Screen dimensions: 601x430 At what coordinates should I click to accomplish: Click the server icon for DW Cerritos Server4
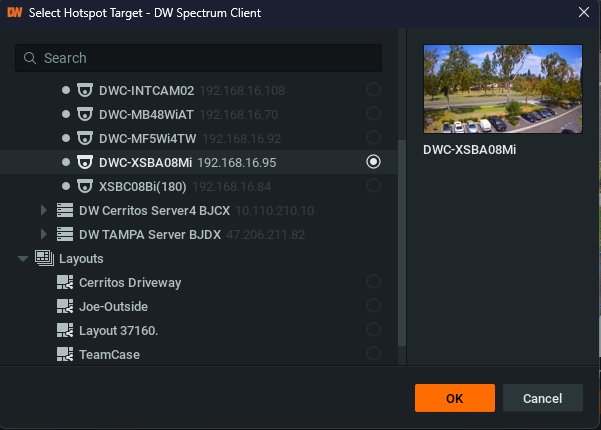[x=65, y=210]
